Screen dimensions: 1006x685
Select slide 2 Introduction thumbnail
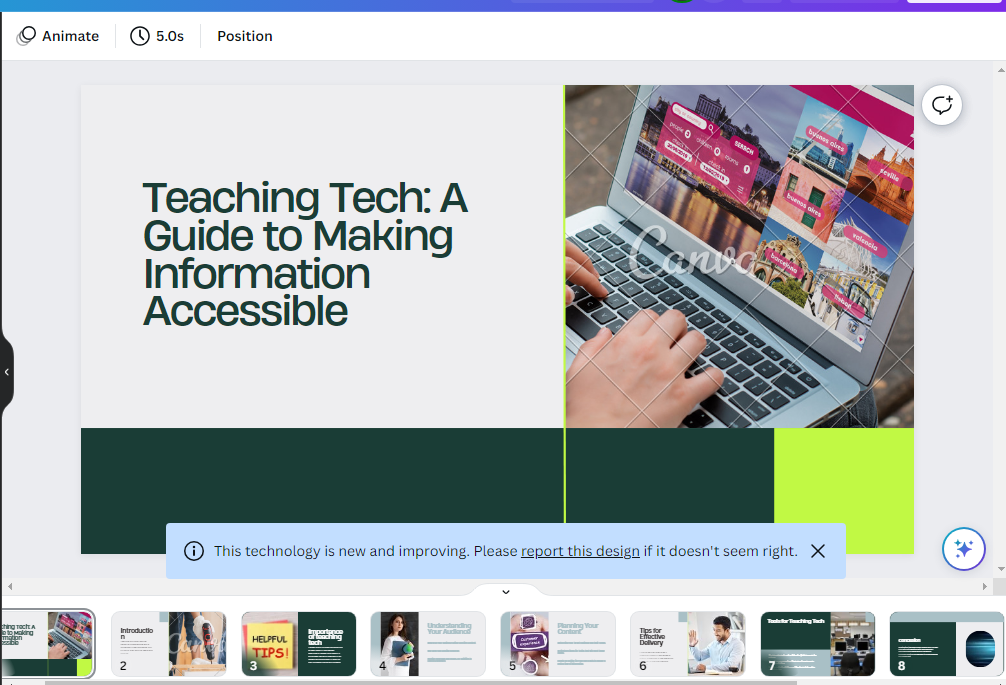coord(169,644)
